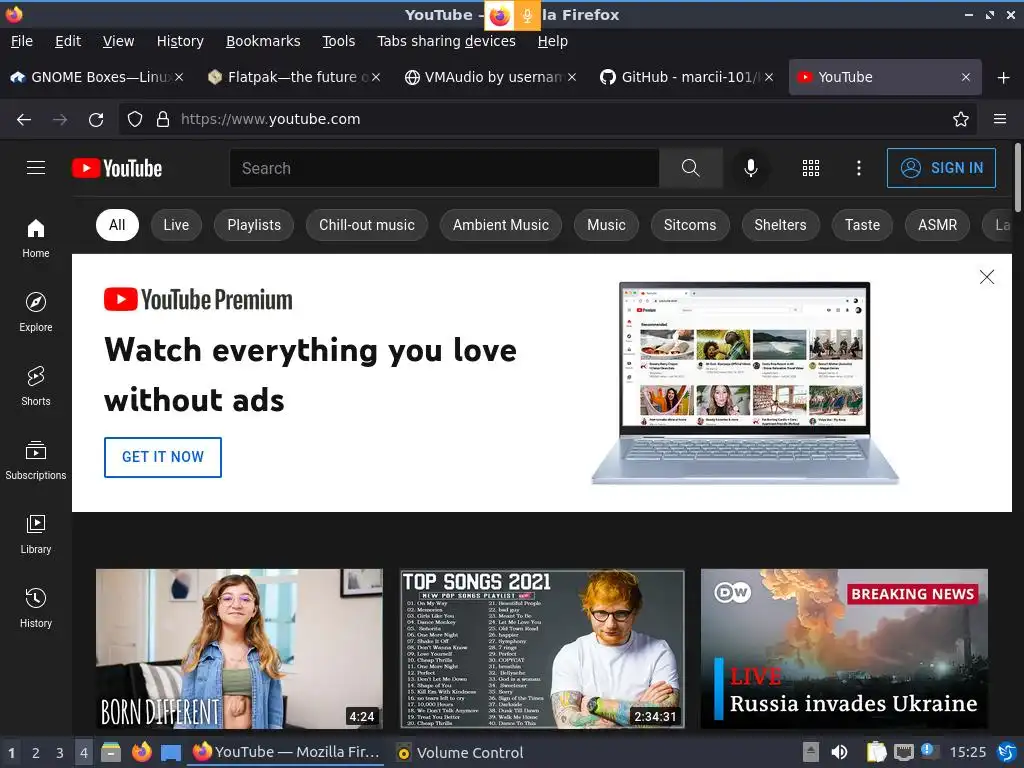1024x768 pixels.
Task: Open Firefox application hamburger menu
Action: [x=1000, y=119]
